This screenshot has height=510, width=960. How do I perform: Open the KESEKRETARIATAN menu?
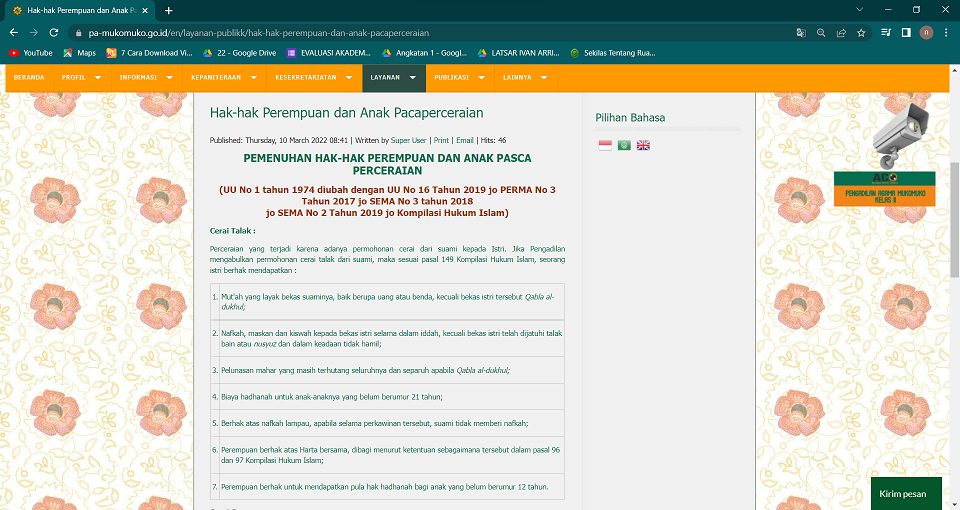(x=306, y=78)
